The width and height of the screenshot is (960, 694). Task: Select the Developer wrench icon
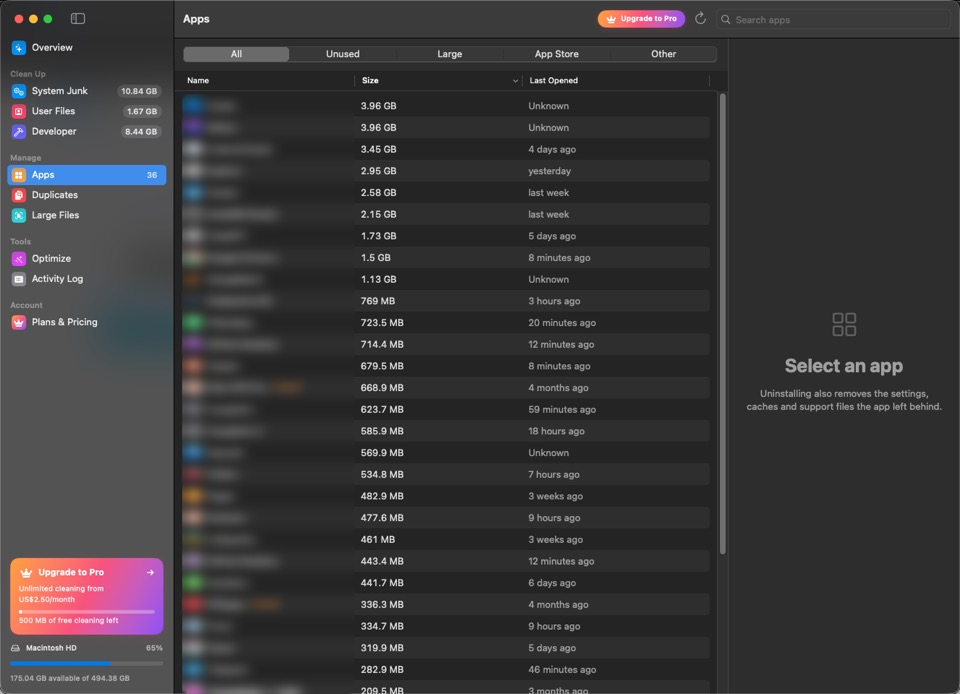pos(19,132)
